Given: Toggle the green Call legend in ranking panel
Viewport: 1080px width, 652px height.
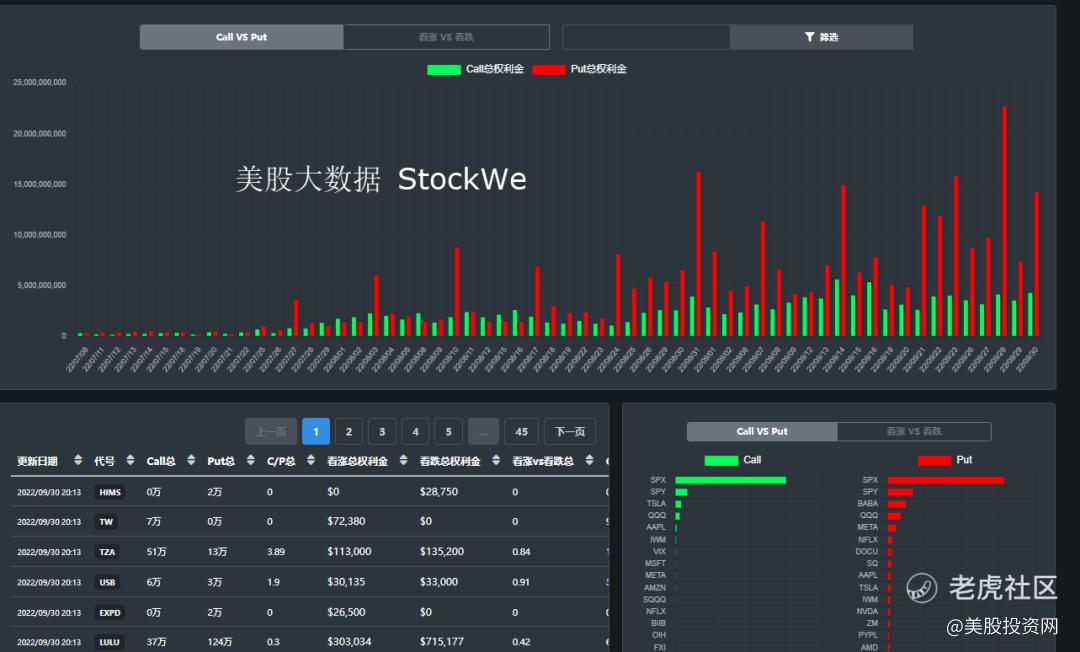Looking at the screenshot, I should 721,461.
